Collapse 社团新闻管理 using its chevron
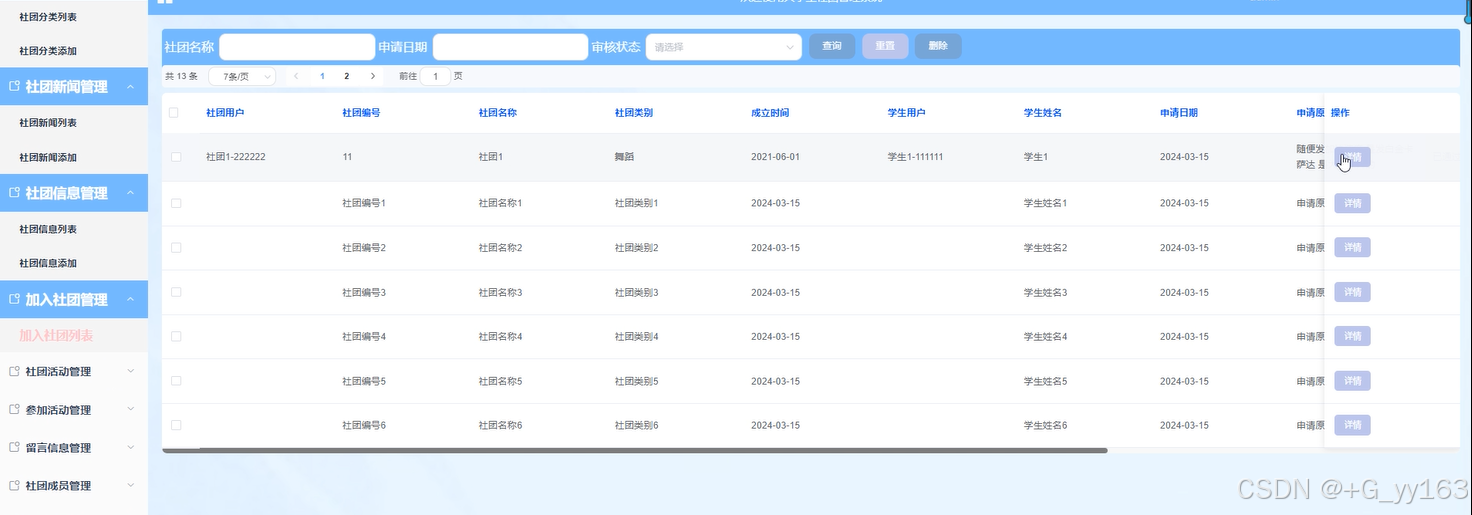This screenshot has width=1472, height=515. click(131, 87)
